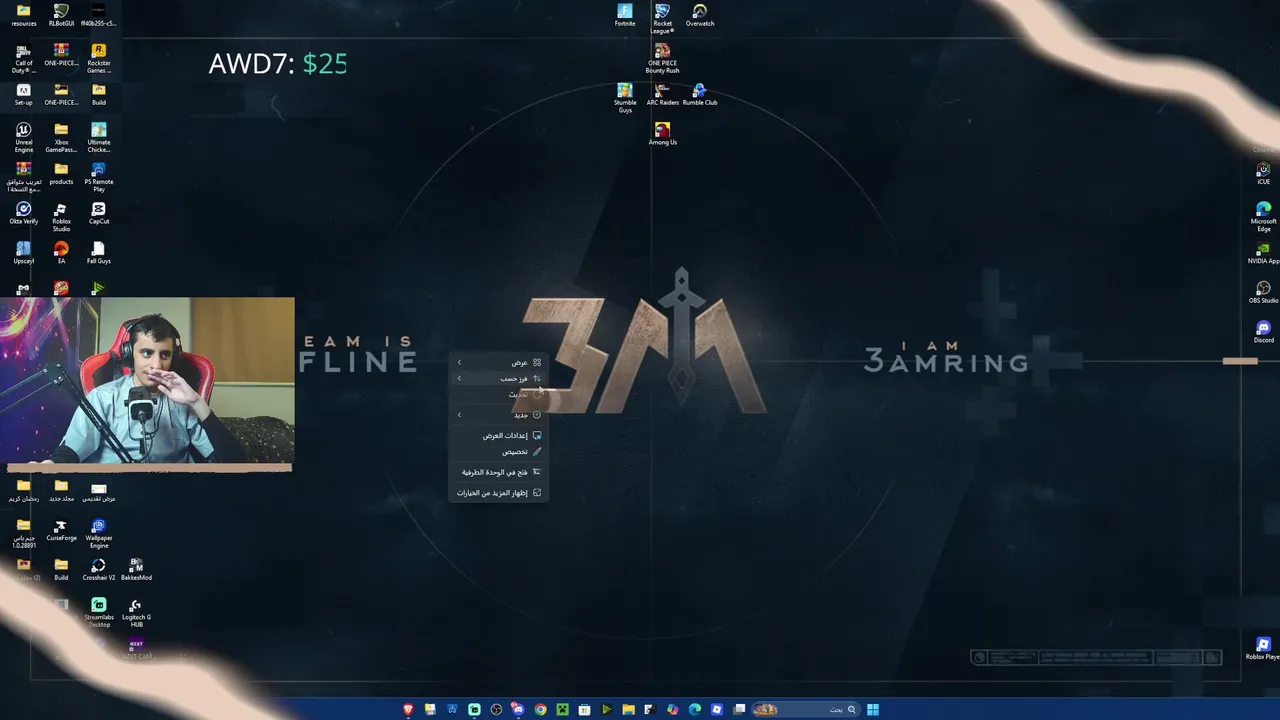
Task: Select the iCUE shortcut on right edge
Action: 1263,174
